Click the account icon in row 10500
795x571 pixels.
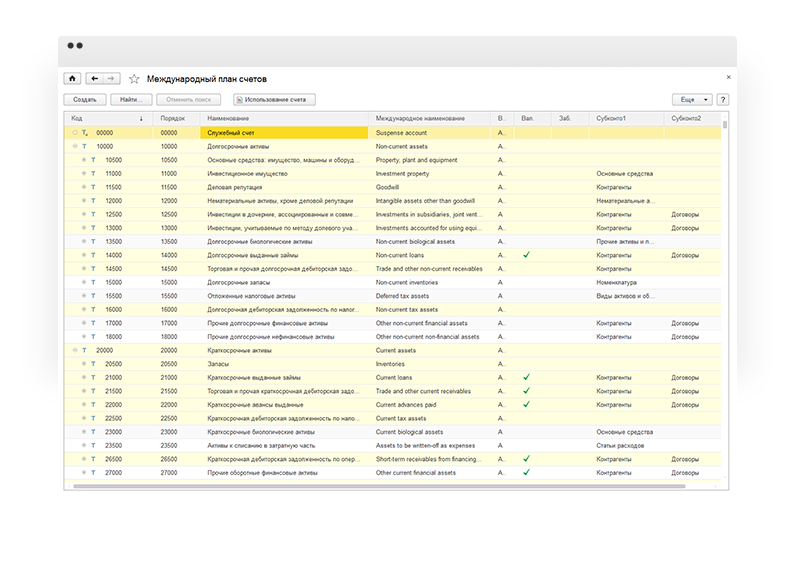93,160
